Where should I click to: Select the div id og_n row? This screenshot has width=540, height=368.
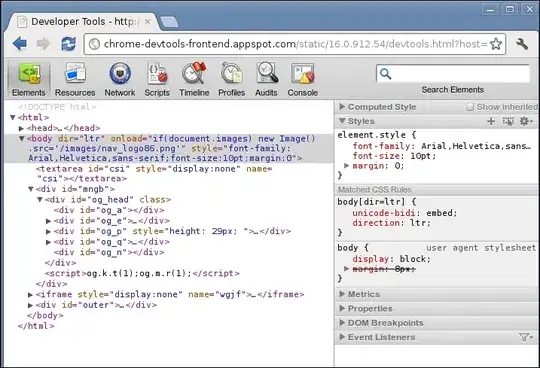(109, 252)
